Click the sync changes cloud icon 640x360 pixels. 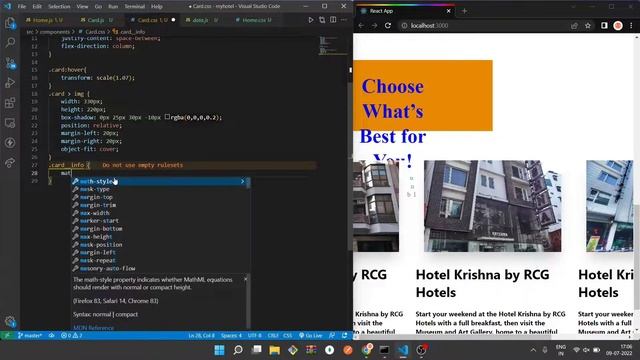51,336
